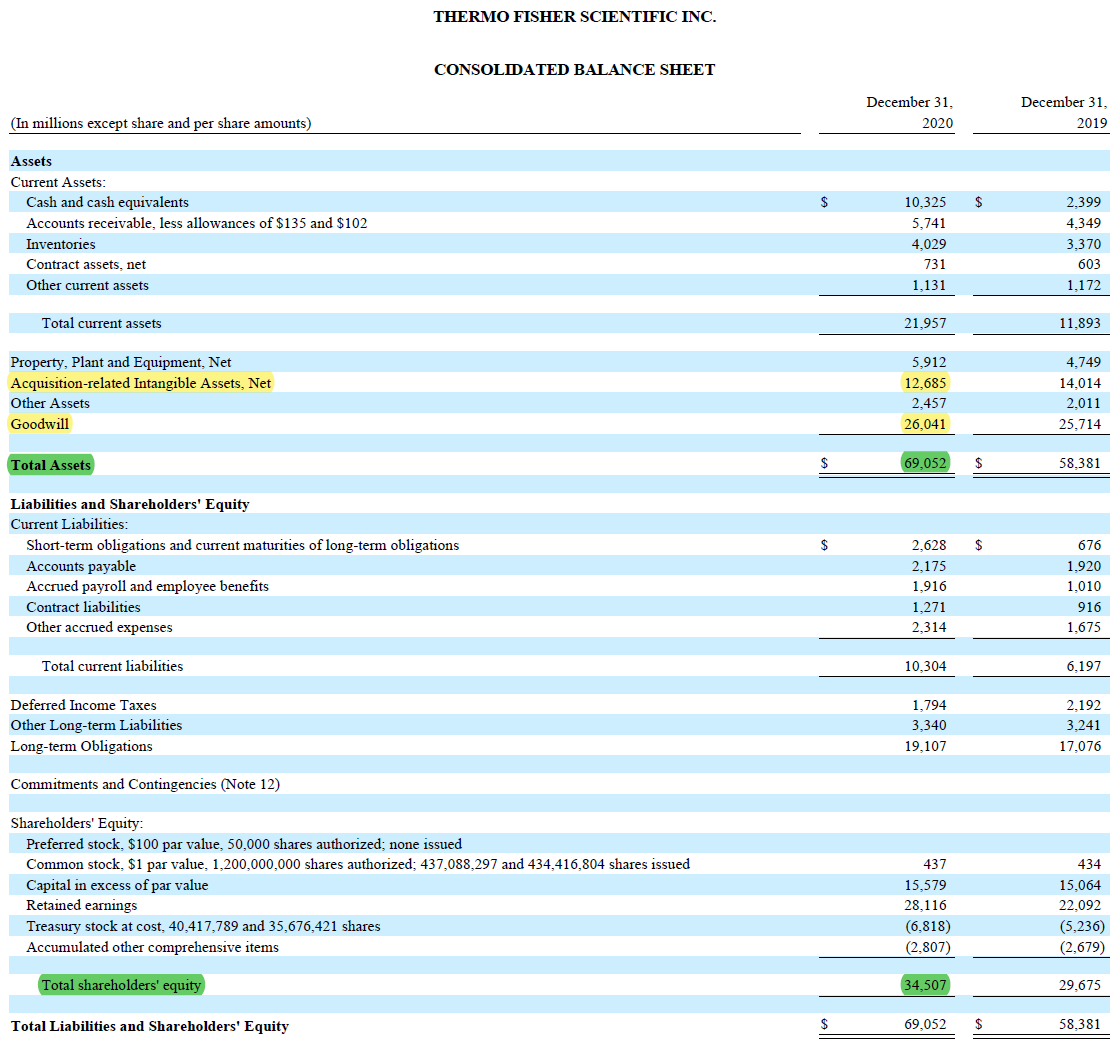This screenshot has height=1045, width=1117.
Task: Select goodwill value 25,714 for 2019
Action: [1079, 424]
